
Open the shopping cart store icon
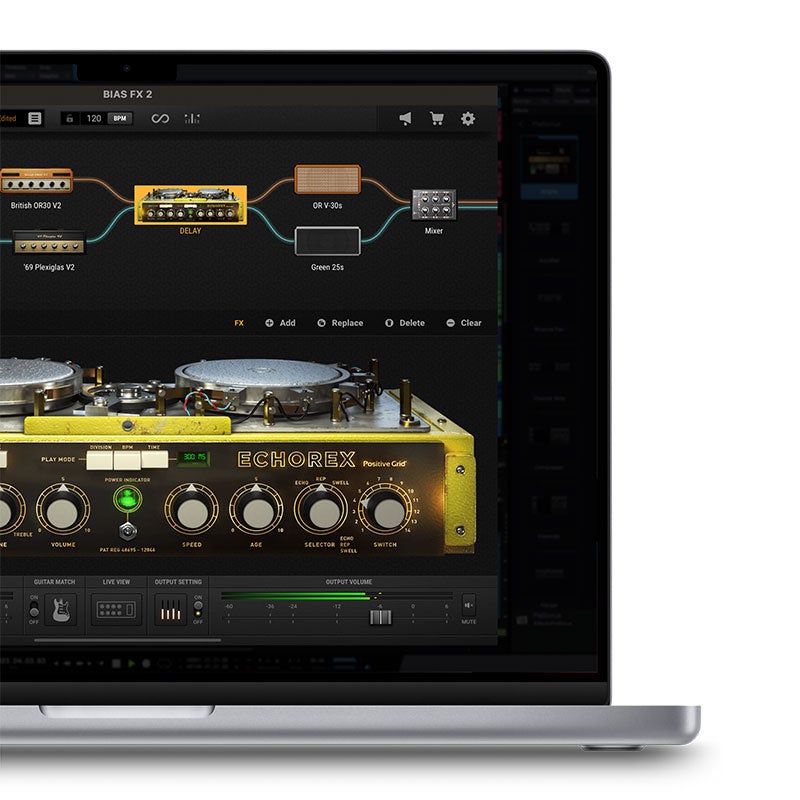click(437, 118)
